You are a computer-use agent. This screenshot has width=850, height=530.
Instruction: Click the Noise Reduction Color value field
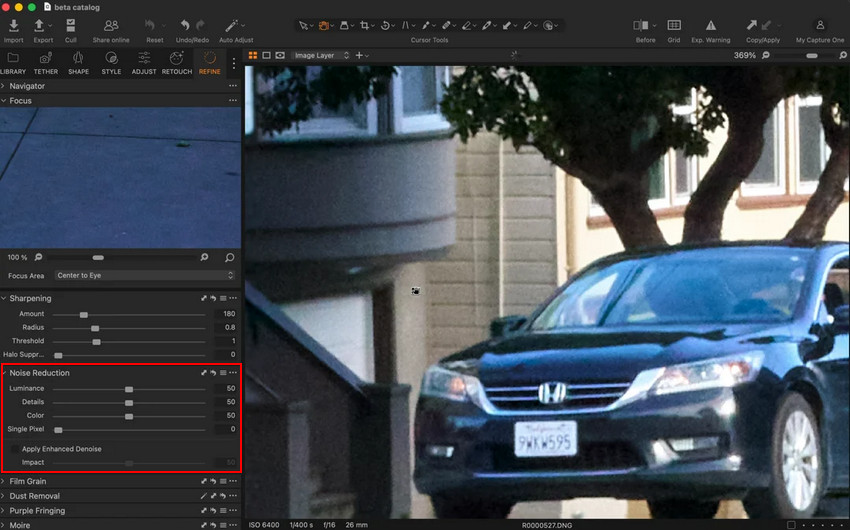pos(226,415)
